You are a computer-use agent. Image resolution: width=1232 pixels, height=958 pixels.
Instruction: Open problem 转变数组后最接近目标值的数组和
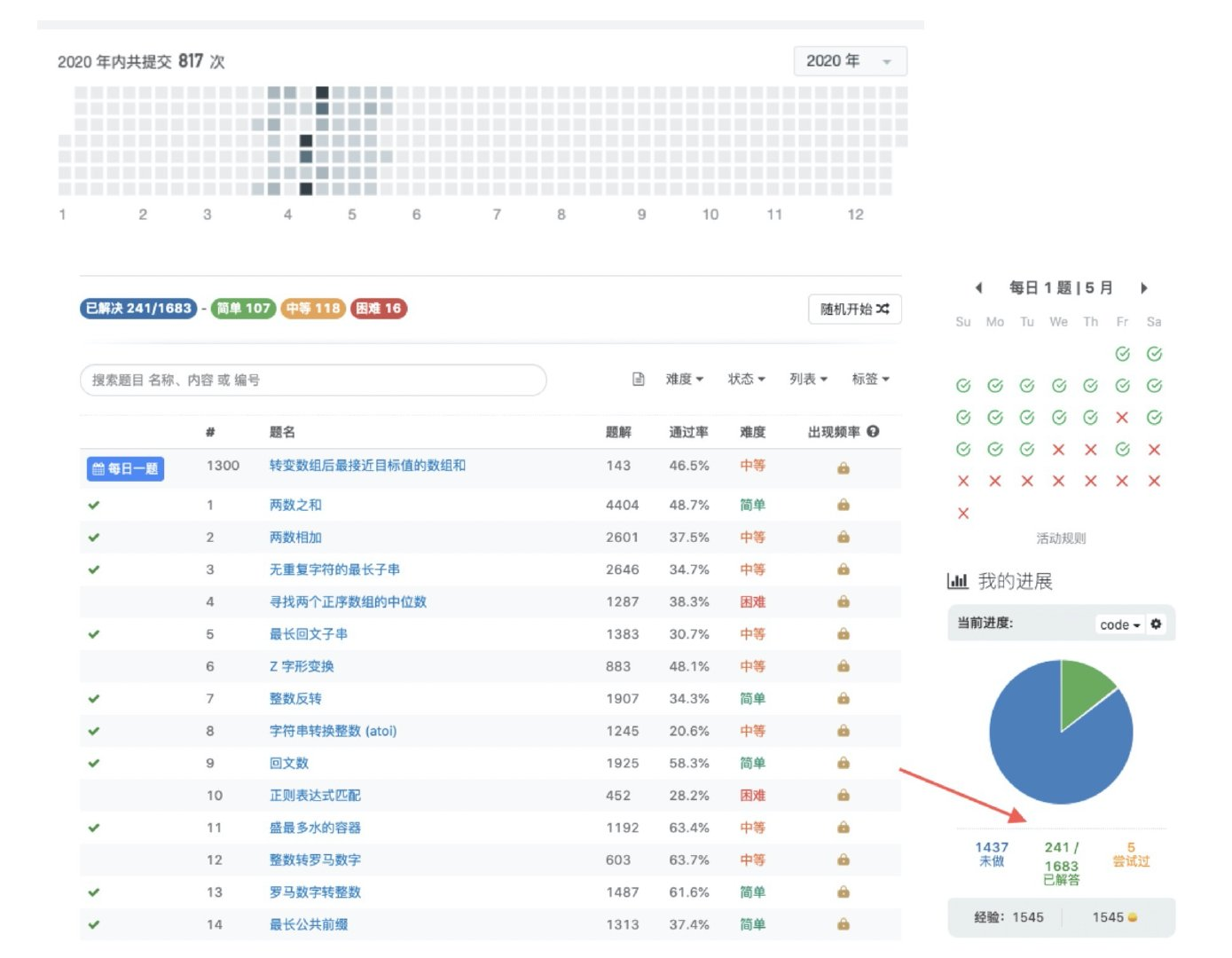(x=367, y=466)
